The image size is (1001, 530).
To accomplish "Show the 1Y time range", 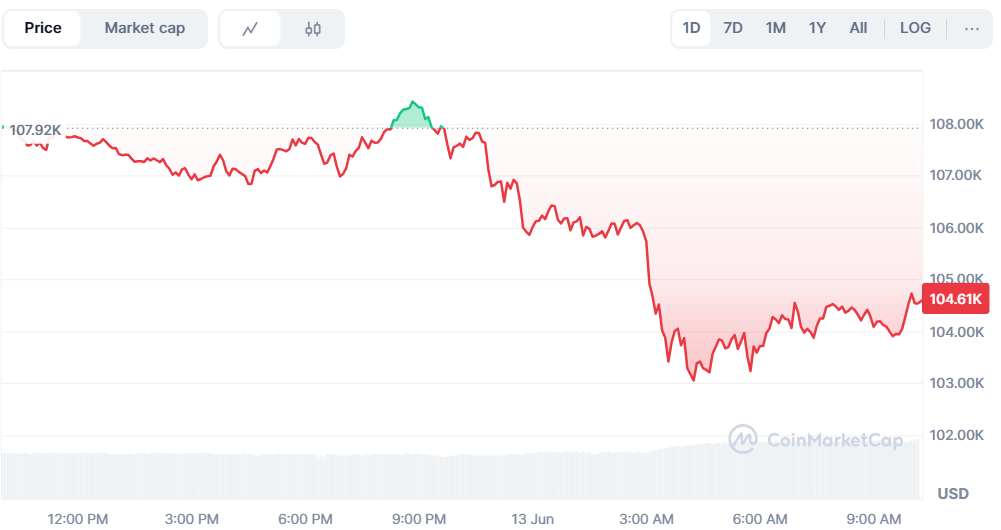I will click(817, 28).
